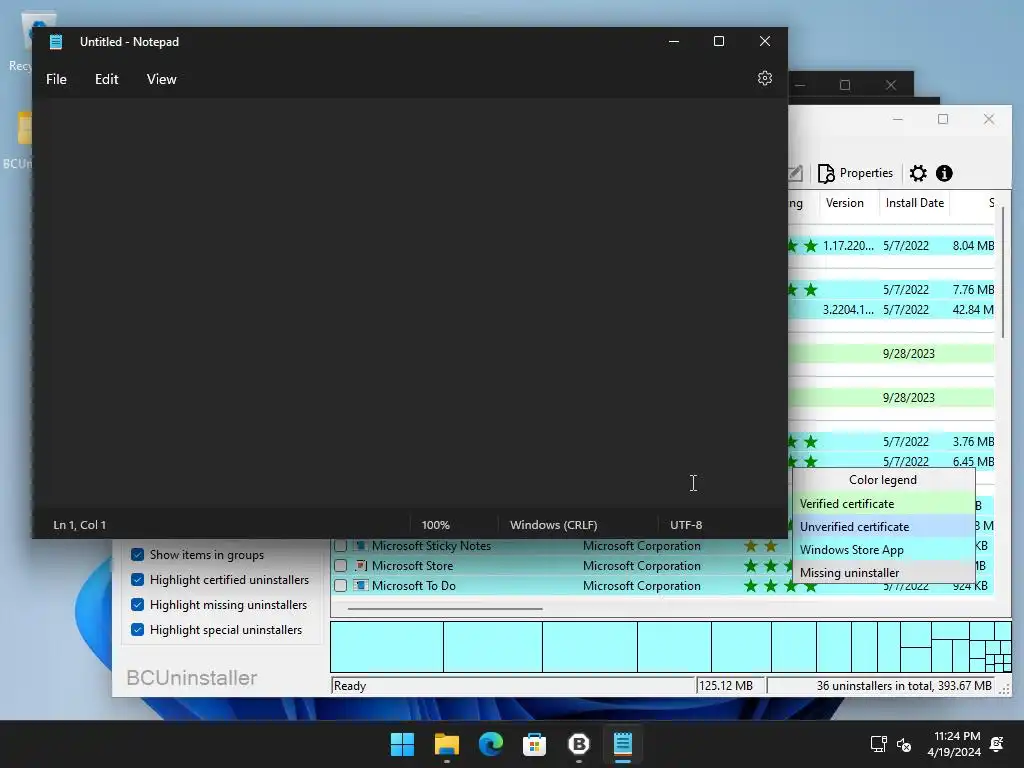1024x768 pixels.
Task: Toggle Highlight certified uninstallers checkbox
Action: tap(137, 579)
